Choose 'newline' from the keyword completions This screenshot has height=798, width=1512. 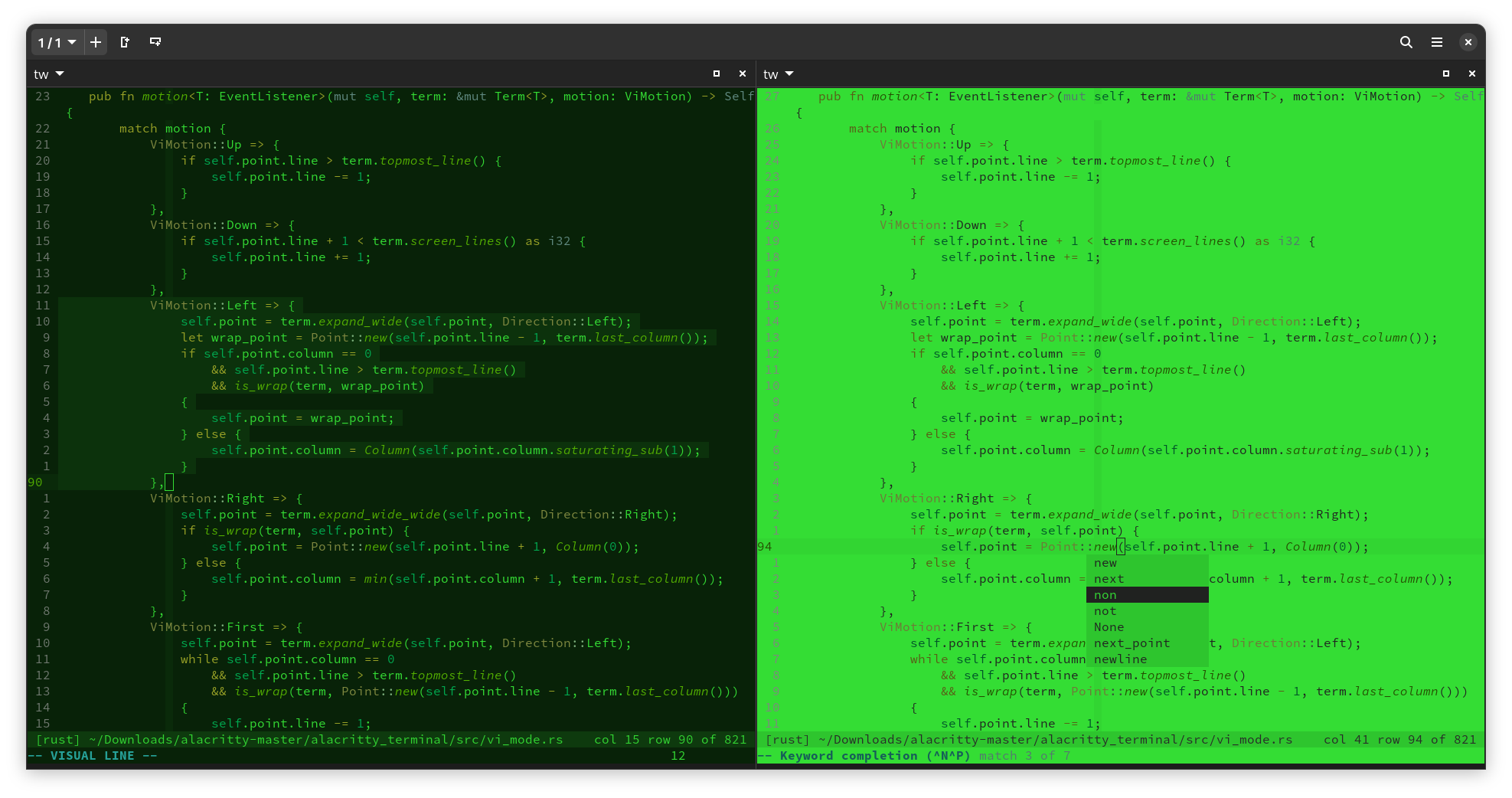pyautogui.click(x=1120, y=659)
